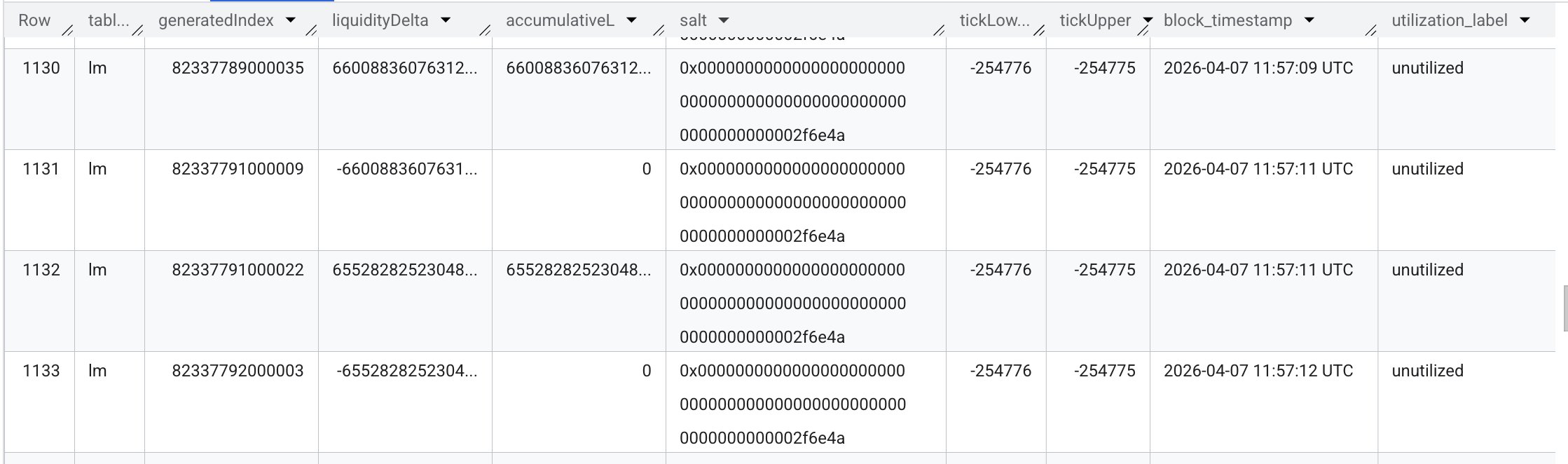This screenshot has height=464, width=1568.
Task: Open the generatedIndex column dropdown menu
Action: click(x=291, y=20)
